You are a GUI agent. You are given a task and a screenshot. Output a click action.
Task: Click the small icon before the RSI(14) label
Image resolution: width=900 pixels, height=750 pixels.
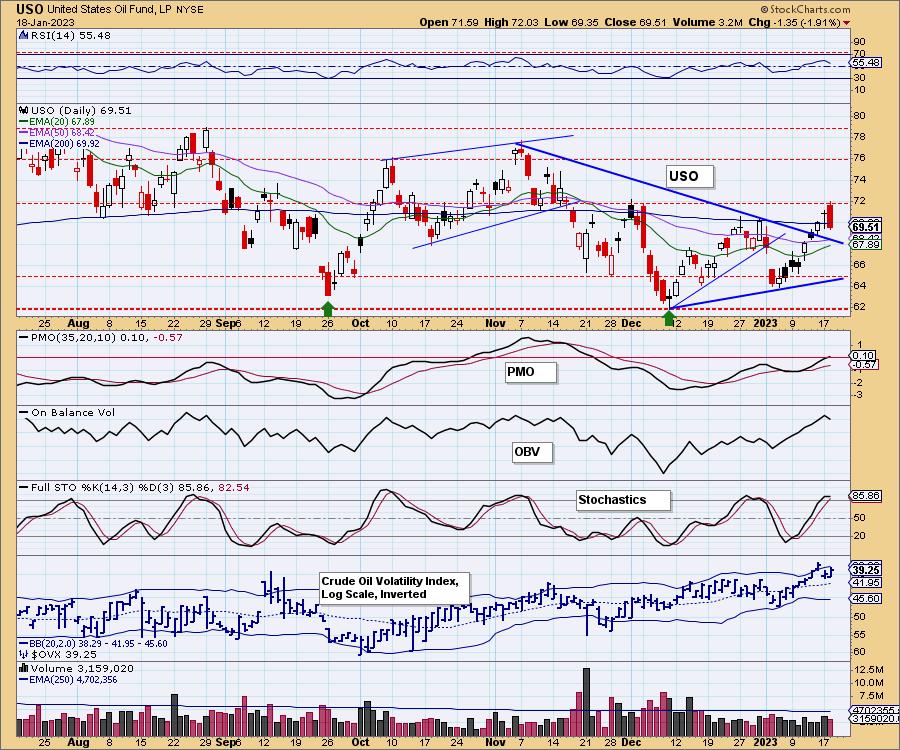24,35
